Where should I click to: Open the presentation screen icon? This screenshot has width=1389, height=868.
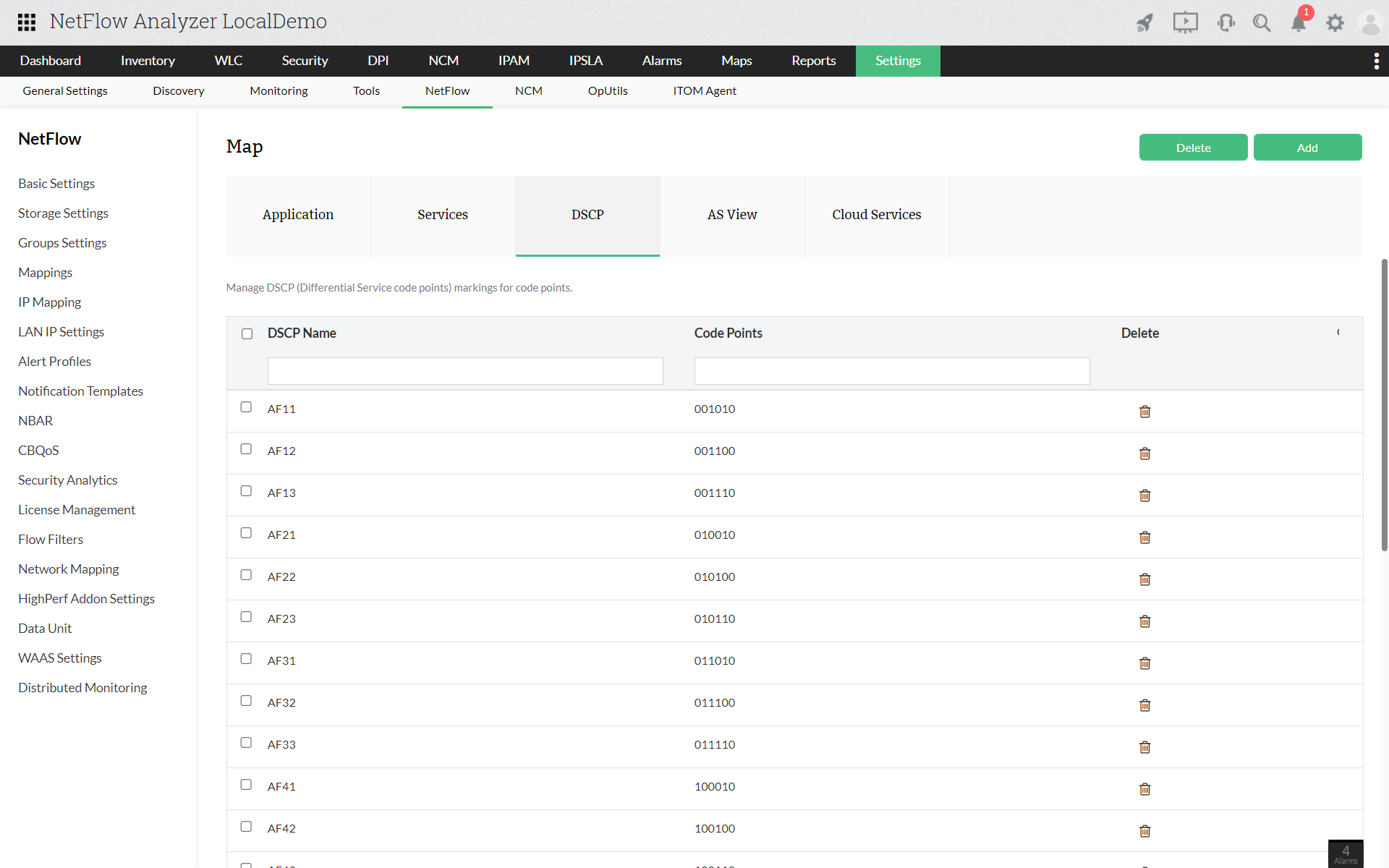coord(1185,22)
